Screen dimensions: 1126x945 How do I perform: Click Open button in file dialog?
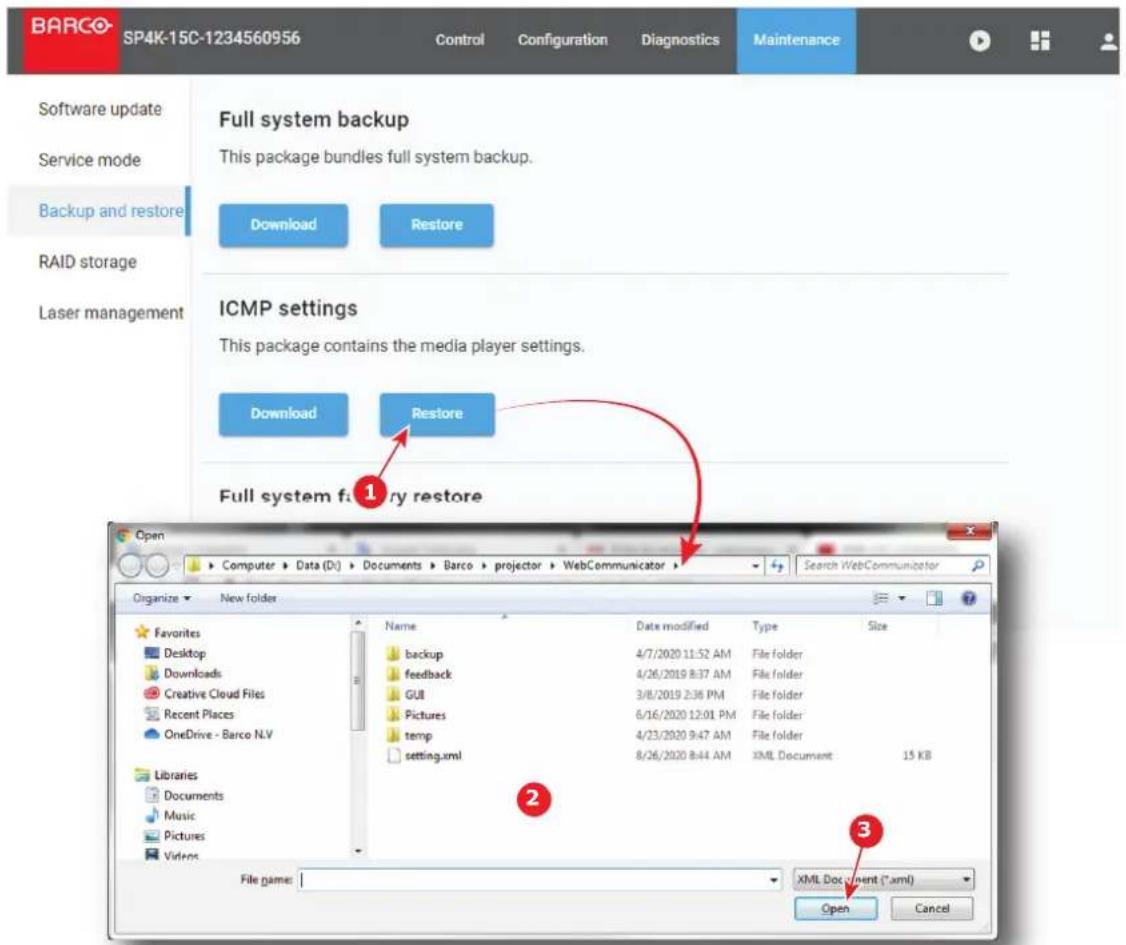click(835, 908)
